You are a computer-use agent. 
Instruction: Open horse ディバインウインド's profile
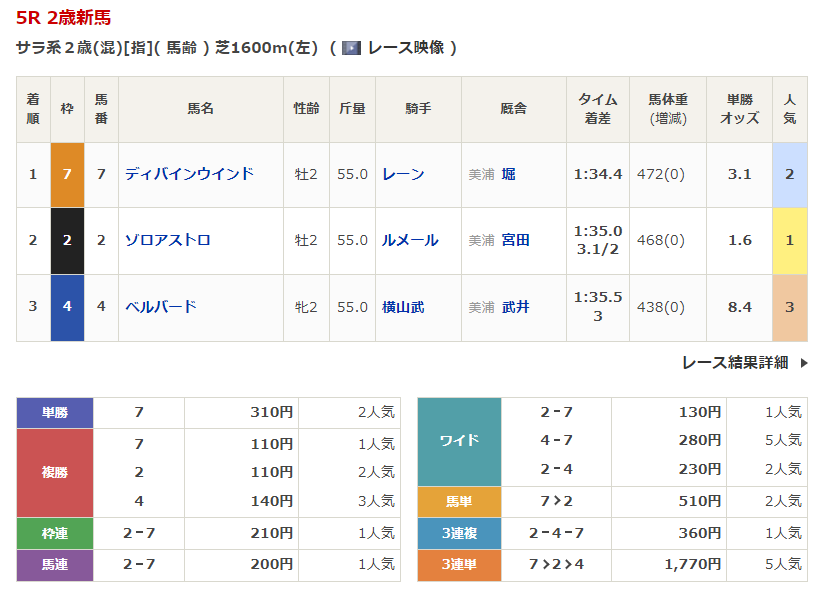pyautogui.click(x=189, y=174)
